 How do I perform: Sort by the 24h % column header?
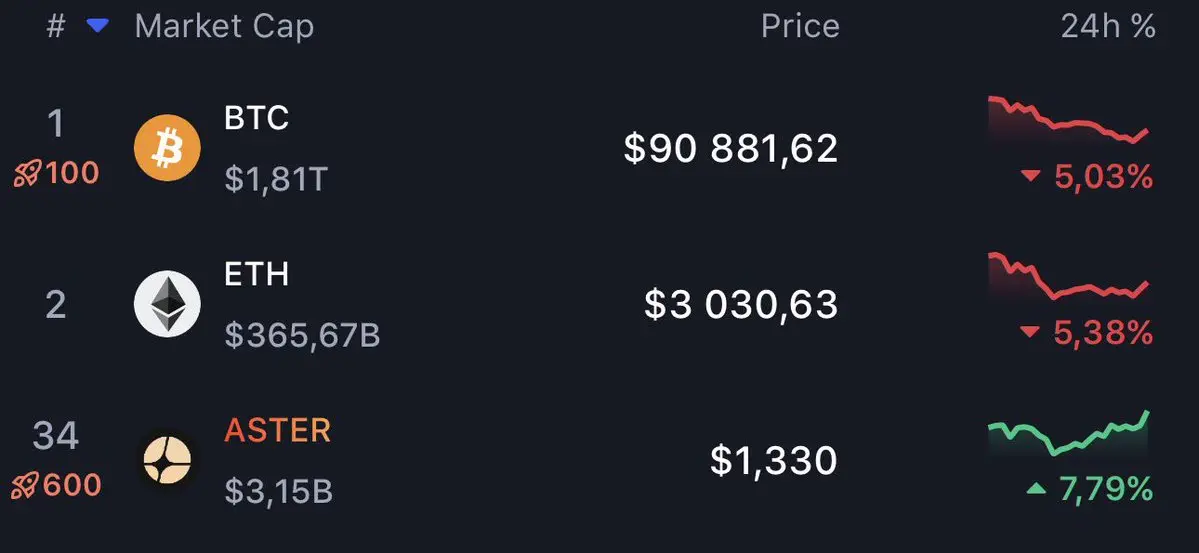click(1108, 27)
